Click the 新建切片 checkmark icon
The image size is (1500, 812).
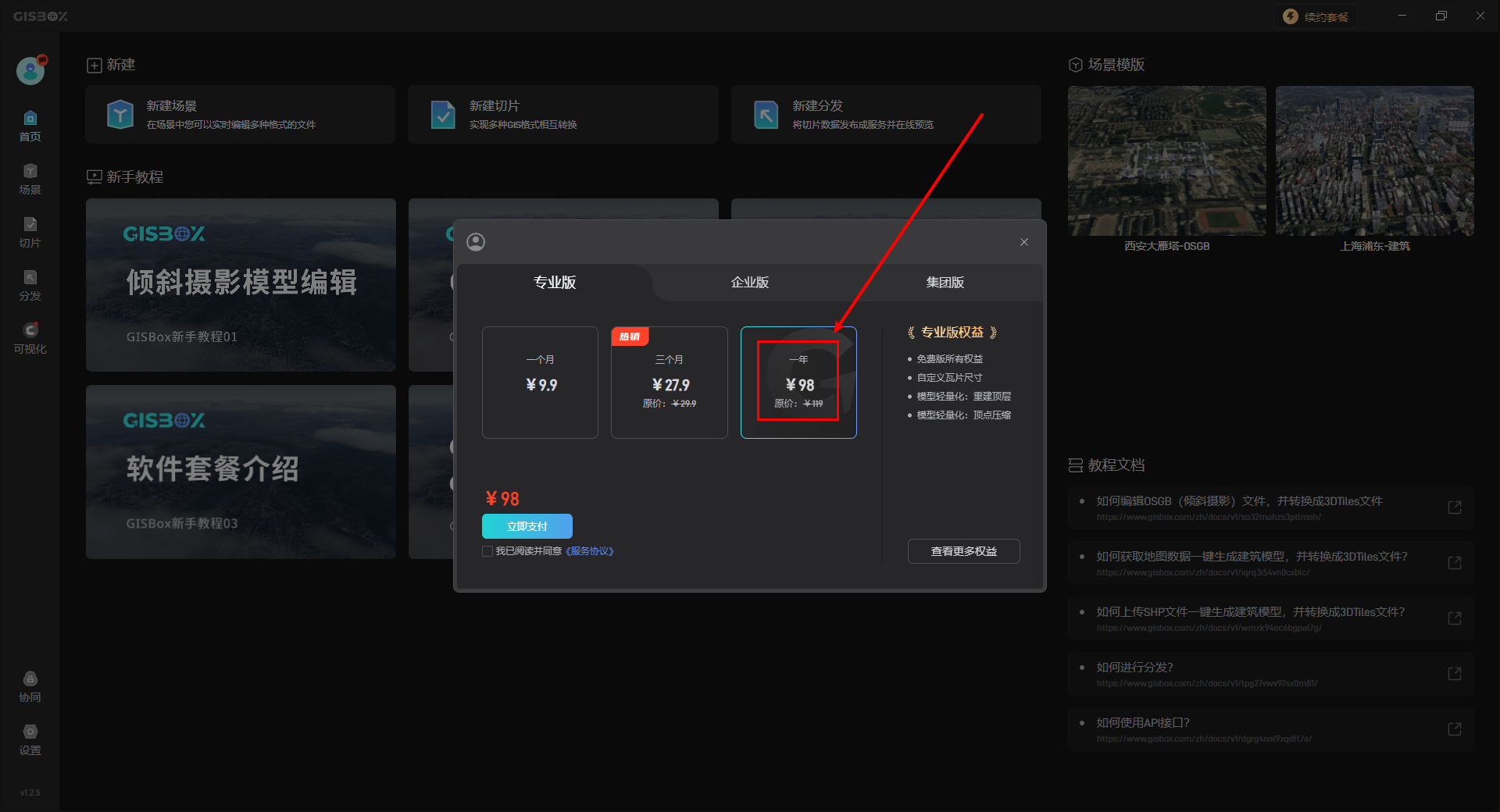pos(443,115)
